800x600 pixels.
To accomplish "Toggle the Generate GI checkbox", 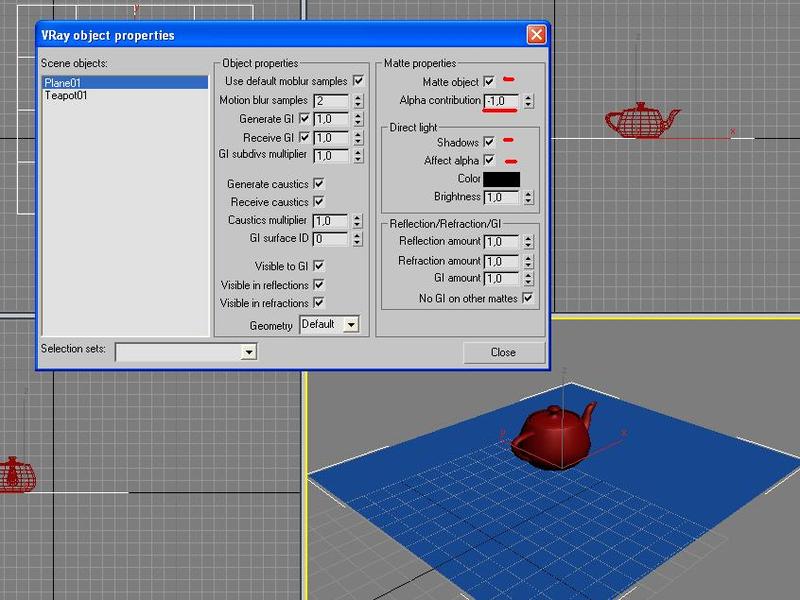I will 305,119.
